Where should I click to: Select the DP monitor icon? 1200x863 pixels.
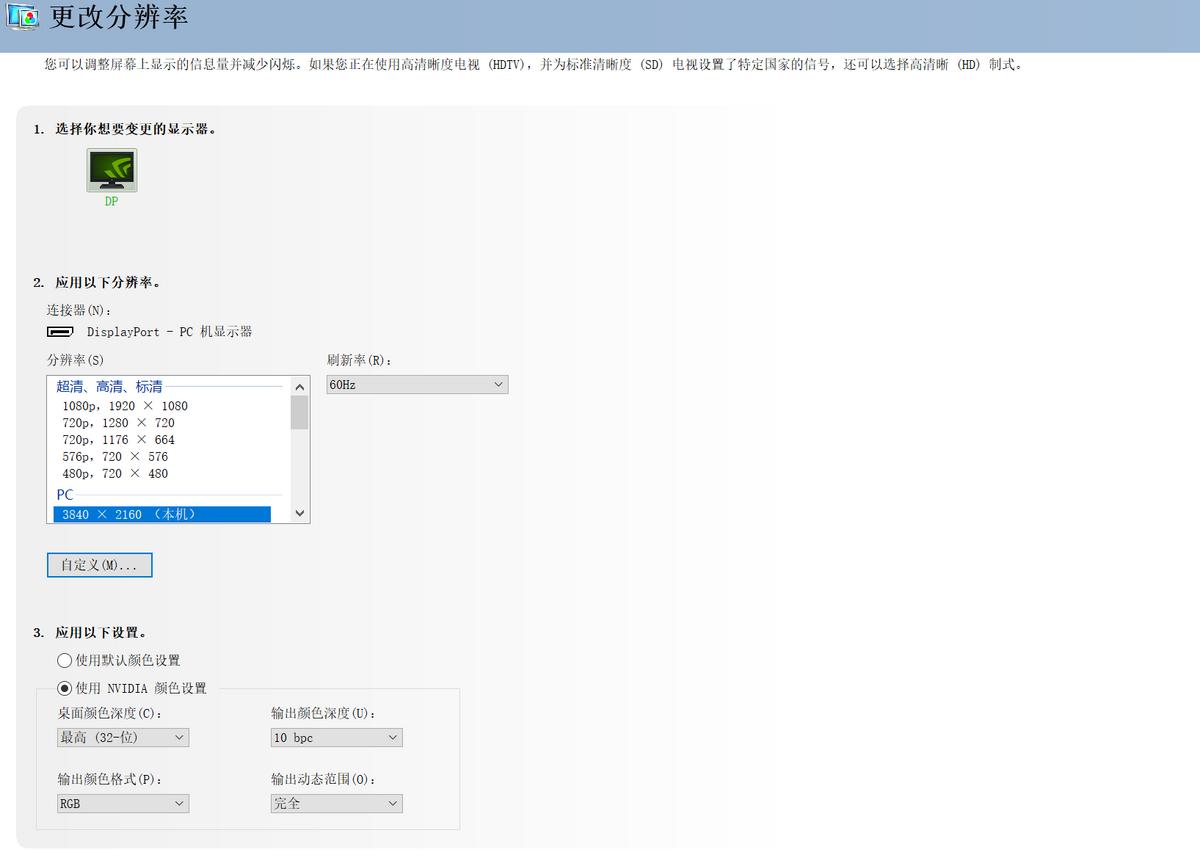click(112, 170)
